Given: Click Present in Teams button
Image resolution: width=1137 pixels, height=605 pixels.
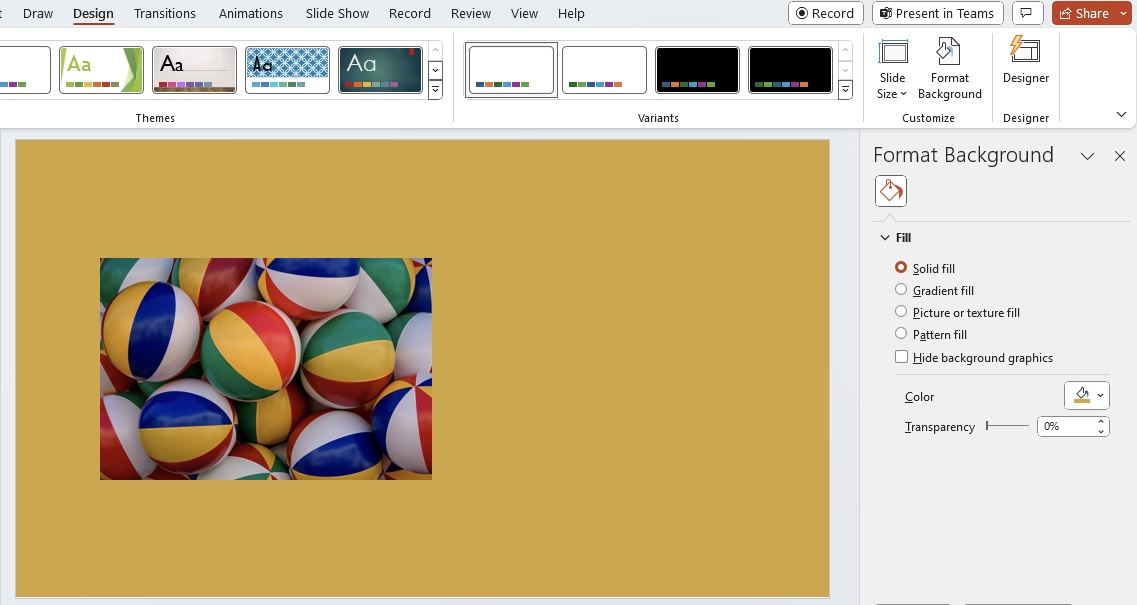Looking at the screenshot, I should click(x=937, y=13).
